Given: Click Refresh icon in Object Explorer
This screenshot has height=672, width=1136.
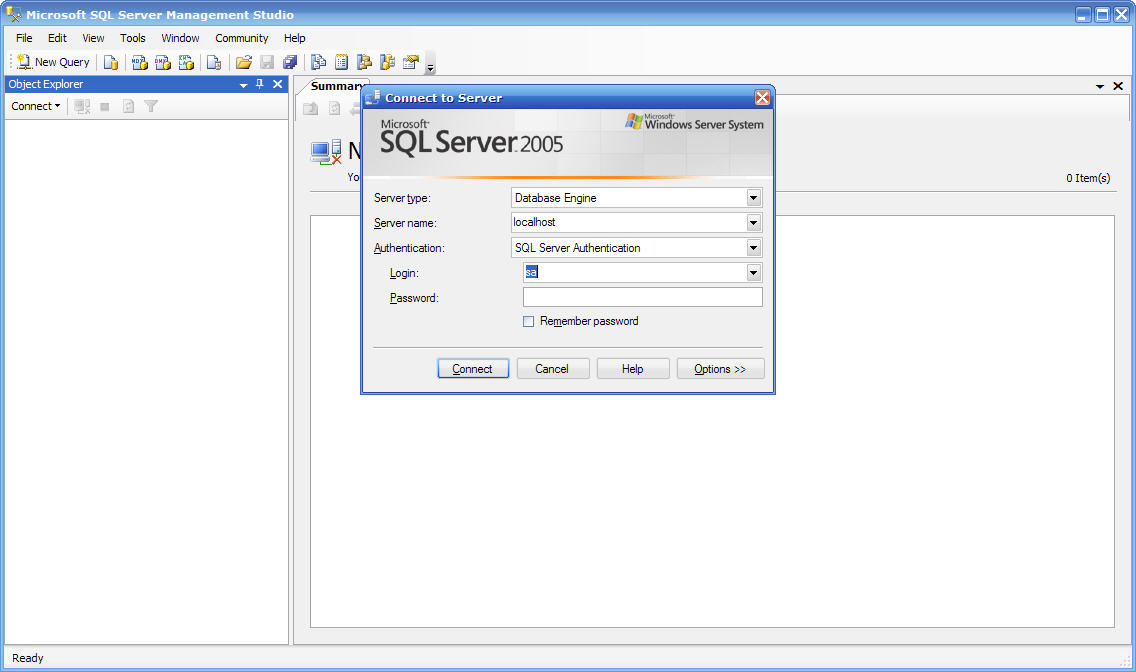Looking at the screenshot, I should click(128, 106).
